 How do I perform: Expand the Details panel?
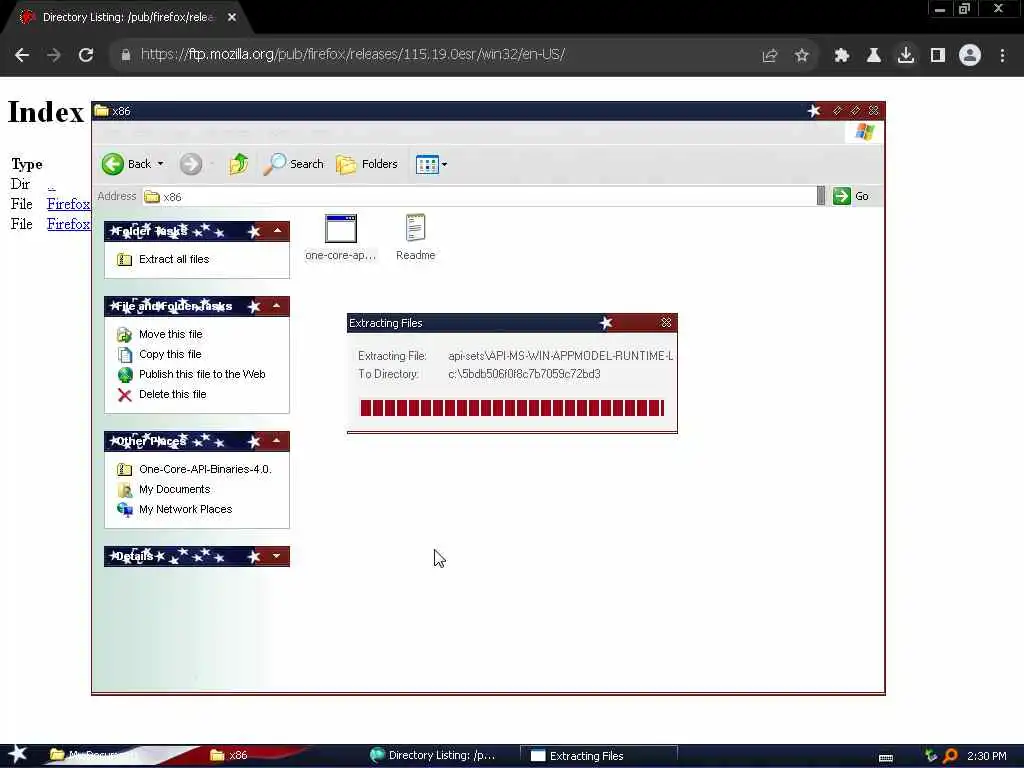277,556
